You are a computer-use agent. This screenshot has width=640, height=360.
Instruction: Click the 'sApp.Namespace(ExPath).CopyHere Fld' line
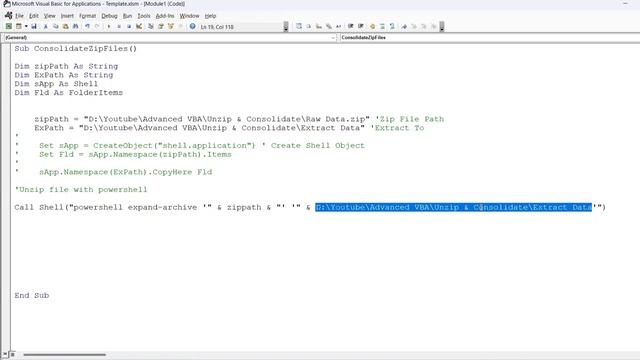click(x=125, y=172)
